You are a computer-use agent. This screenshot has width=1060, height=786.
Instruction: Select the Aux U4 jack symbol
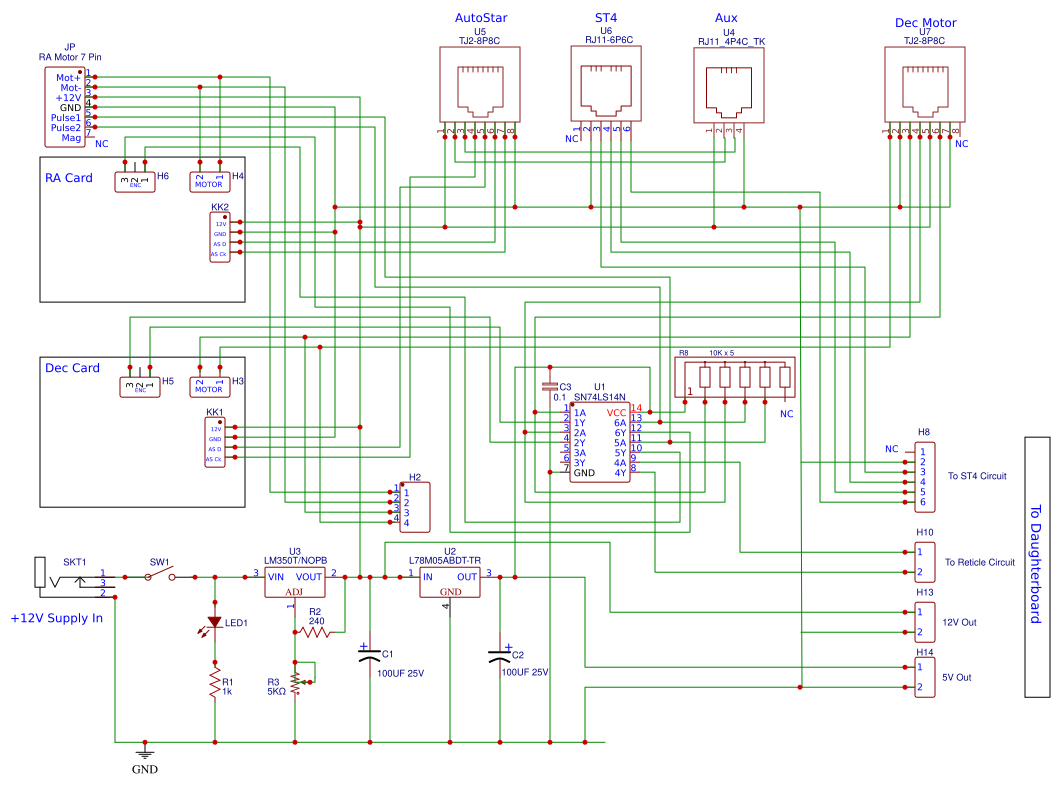(x=729, y=85)
